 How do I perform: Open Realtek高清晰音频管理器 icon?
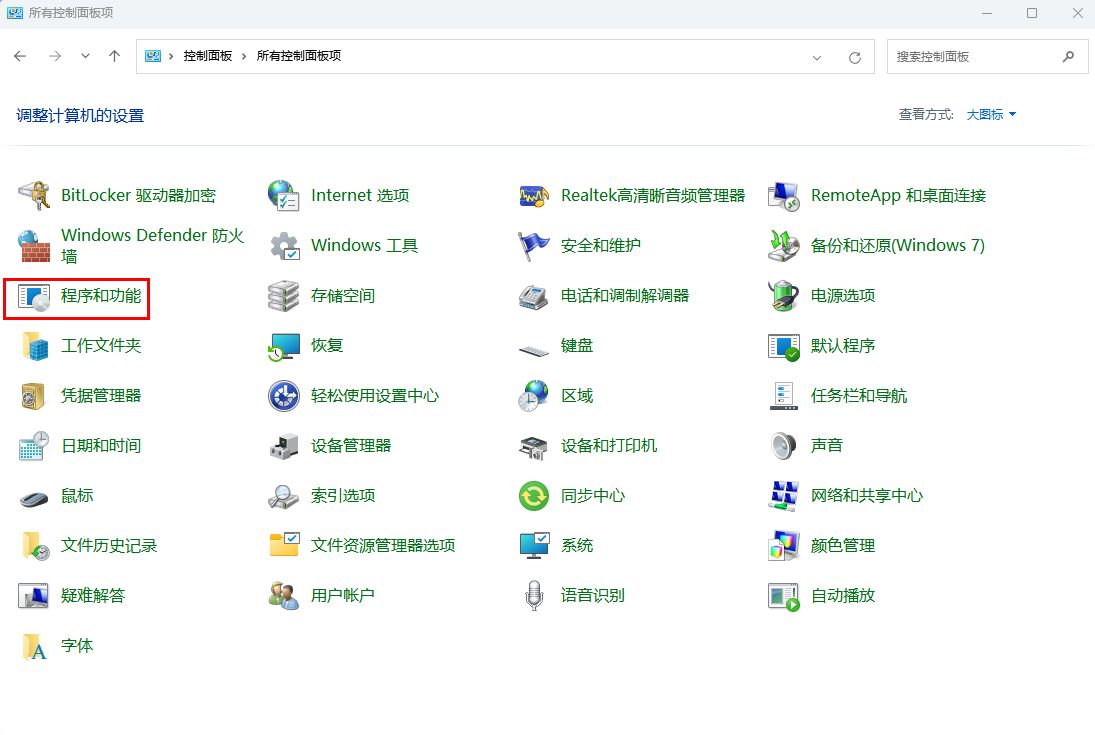(534, 196)
